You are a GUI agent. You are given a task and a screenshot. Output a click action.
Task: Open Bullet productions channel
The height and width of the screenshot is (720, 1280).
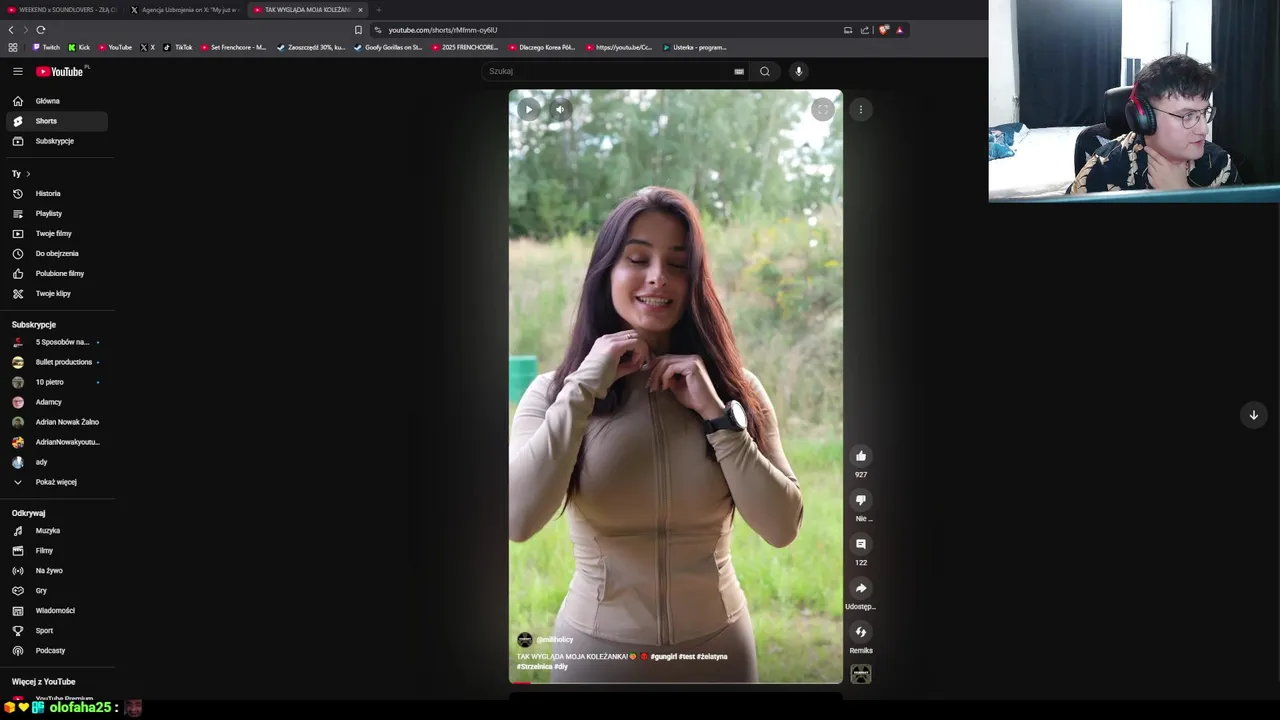56,362
